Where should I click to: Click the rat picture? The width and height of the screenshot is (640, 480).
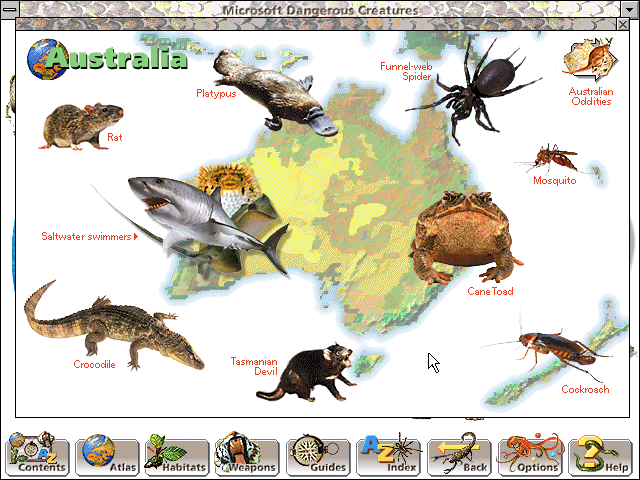click(x=80, y=126)
